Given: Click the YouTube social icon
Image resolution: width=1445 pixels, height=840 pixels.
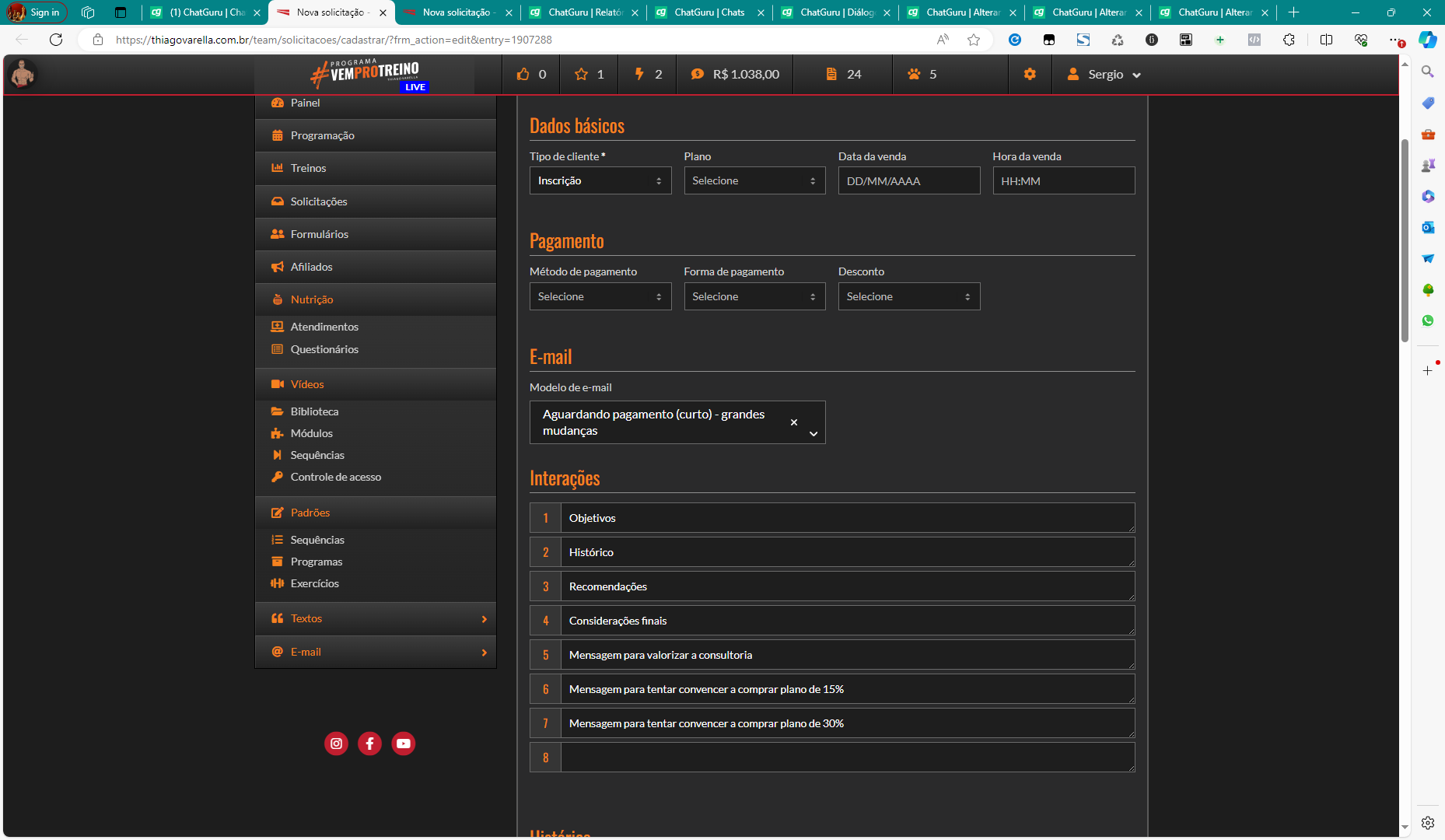Looking at the screenshot, I should (403, 744).
